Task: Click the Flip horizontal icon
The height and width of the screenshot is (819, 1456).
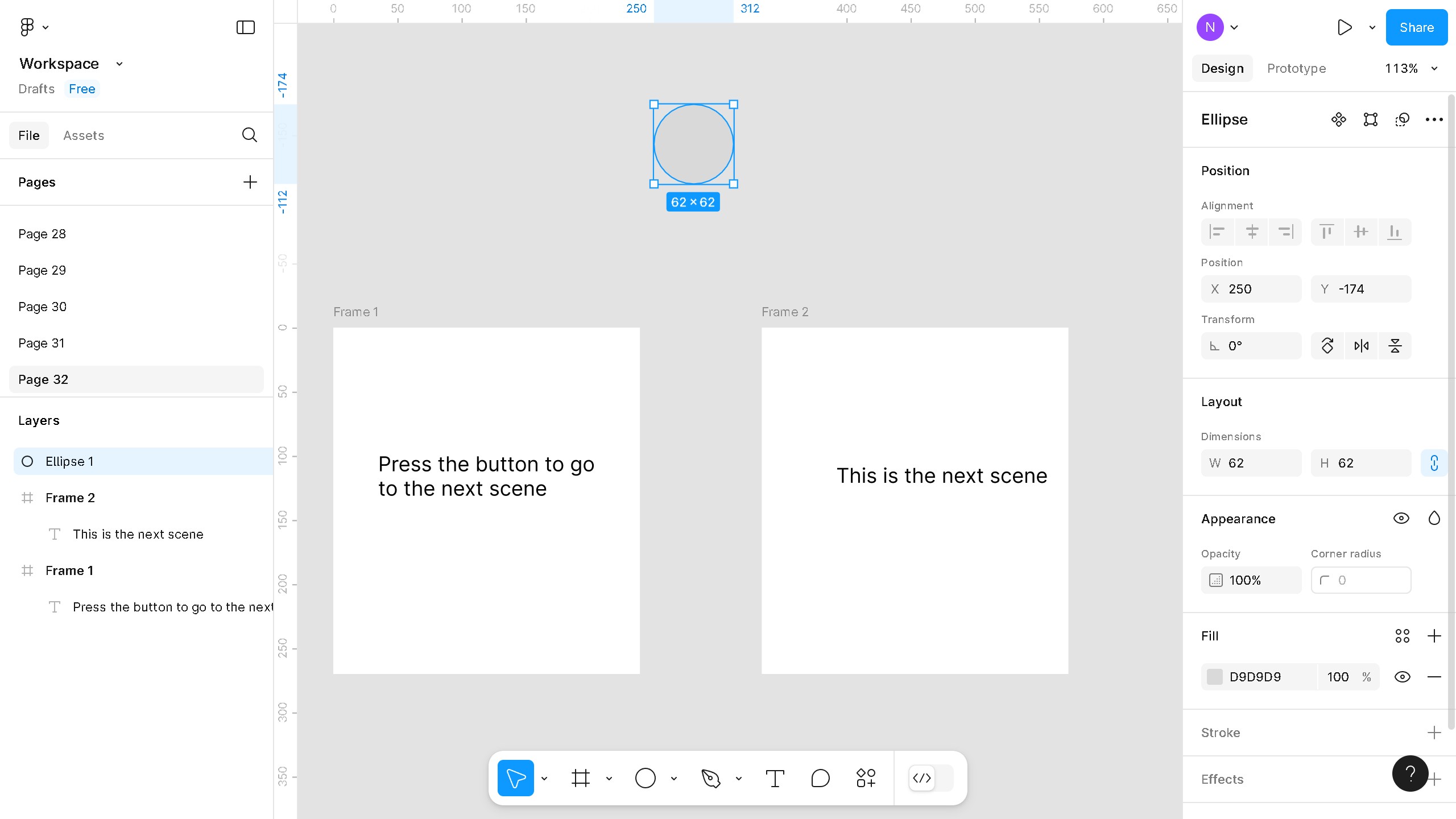Action: point(1361,346)
